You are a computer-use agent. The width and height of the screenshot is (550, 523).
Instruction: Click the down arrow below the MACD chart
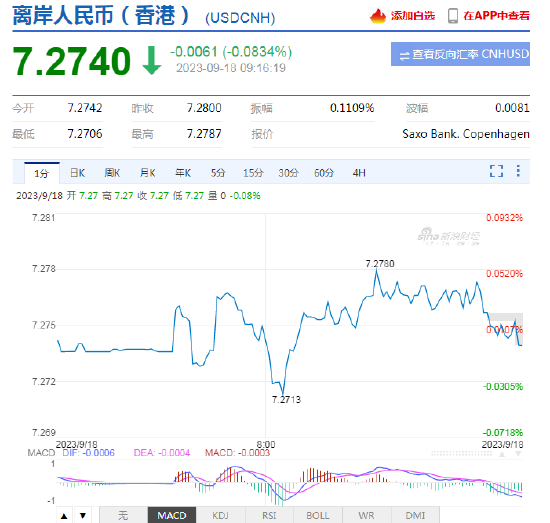coord(83,516)
